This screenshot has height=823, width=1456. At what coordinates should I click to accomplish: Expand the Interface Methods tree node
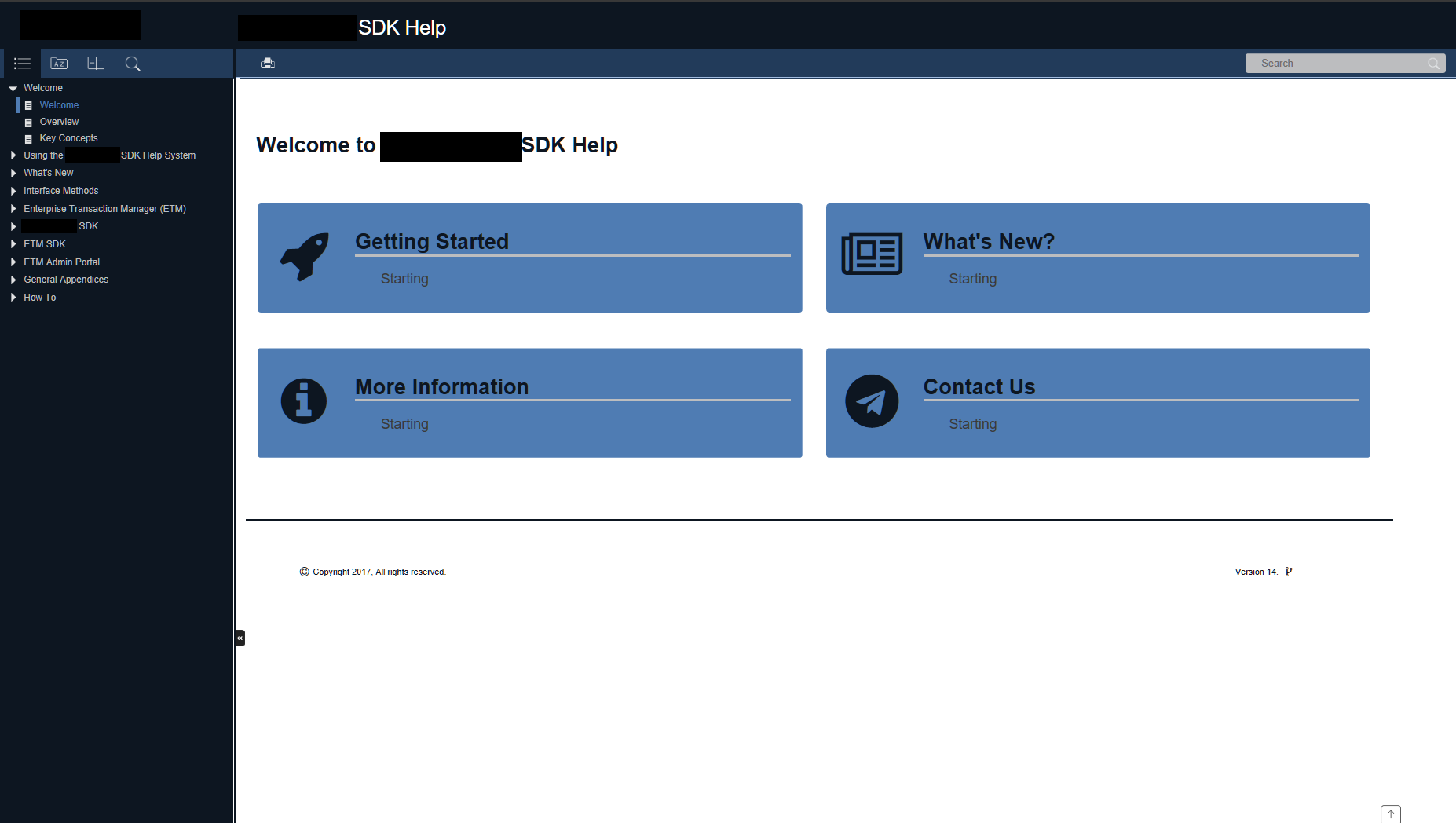click(x=13, y=191)
